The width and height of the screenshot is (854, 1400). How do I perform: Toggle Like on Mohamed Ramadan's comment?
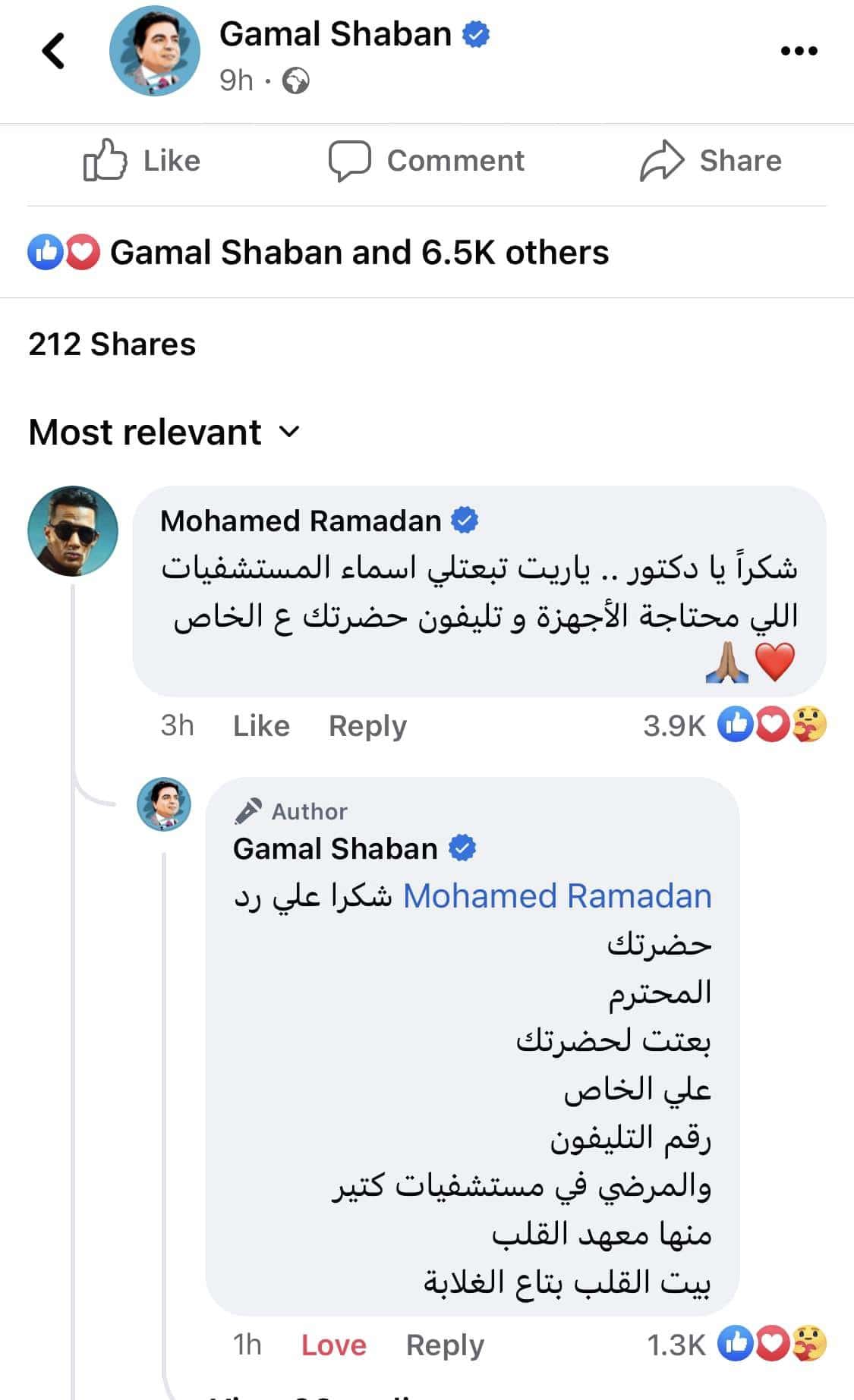[x=261, y=725]
